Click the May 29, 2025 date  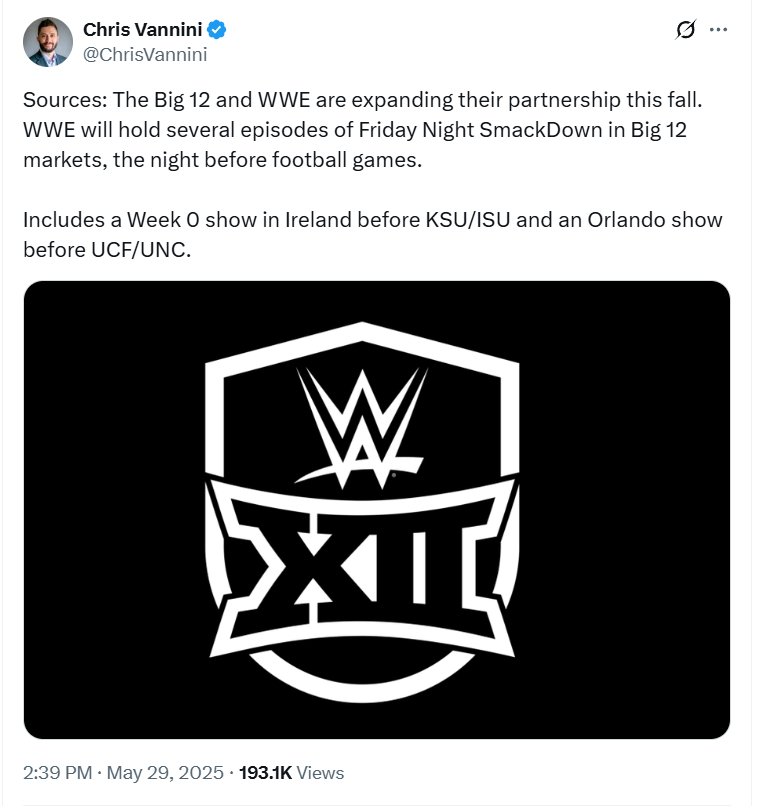point(164,773)
